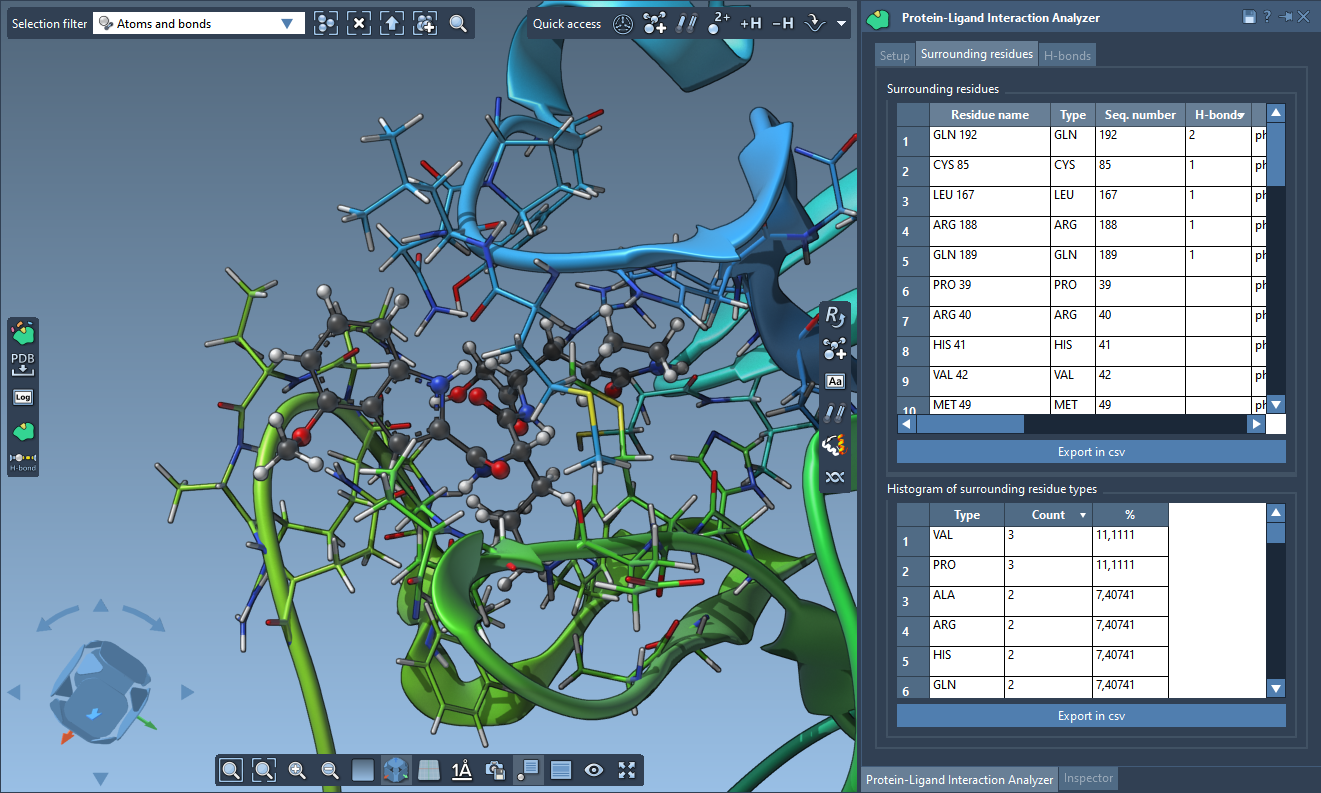Click the remove hydrogens −H icon
1321x793 pixels.
point(782,23)
